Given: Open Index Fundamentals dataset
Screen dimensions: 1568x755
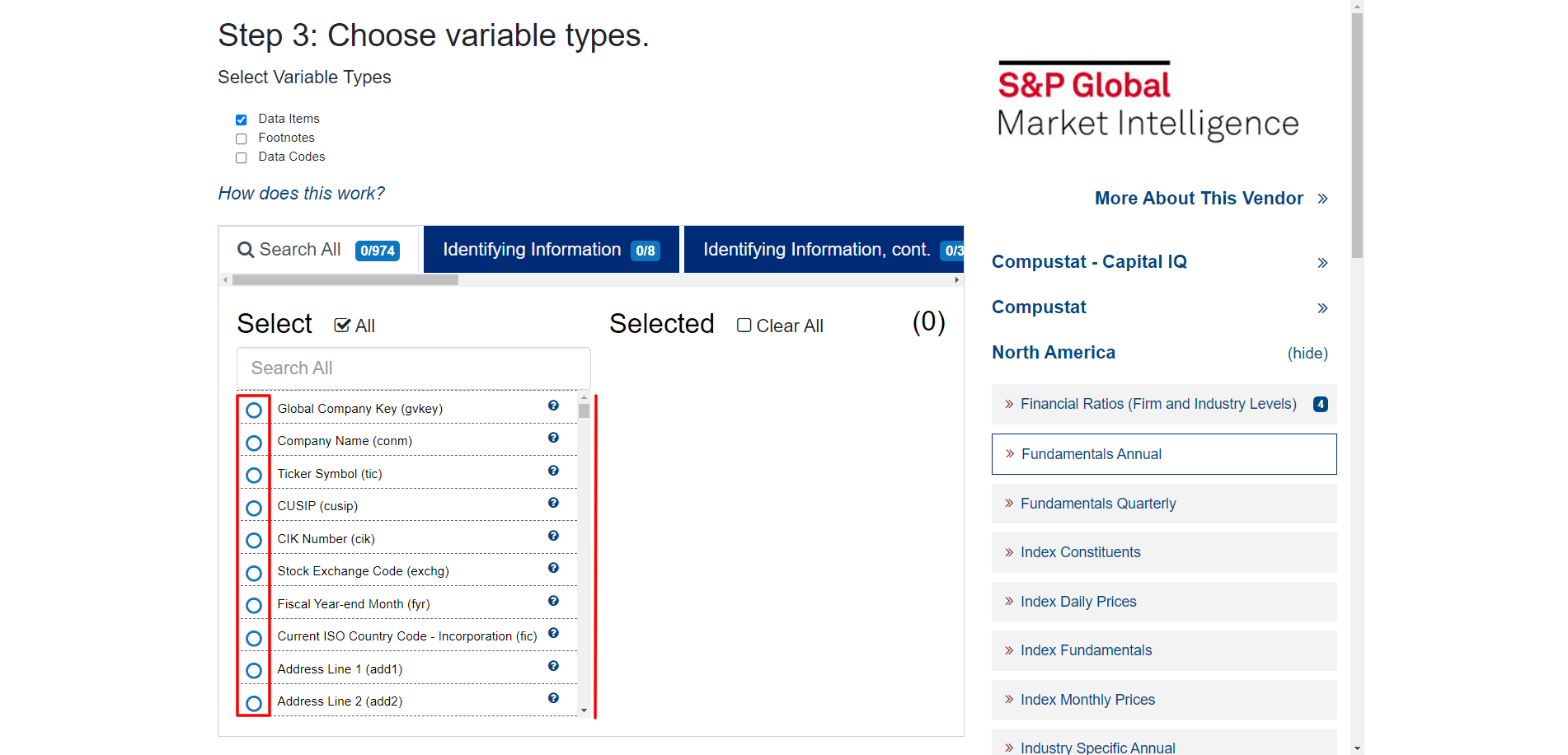Looking at the screenshot, I should (1164, 650).
